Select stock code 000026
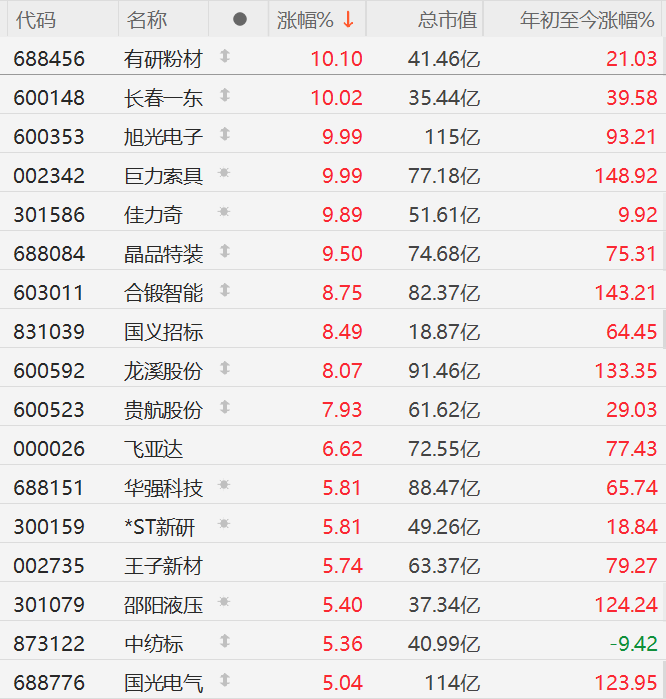666x699 pixels. (x=49, y=449)
